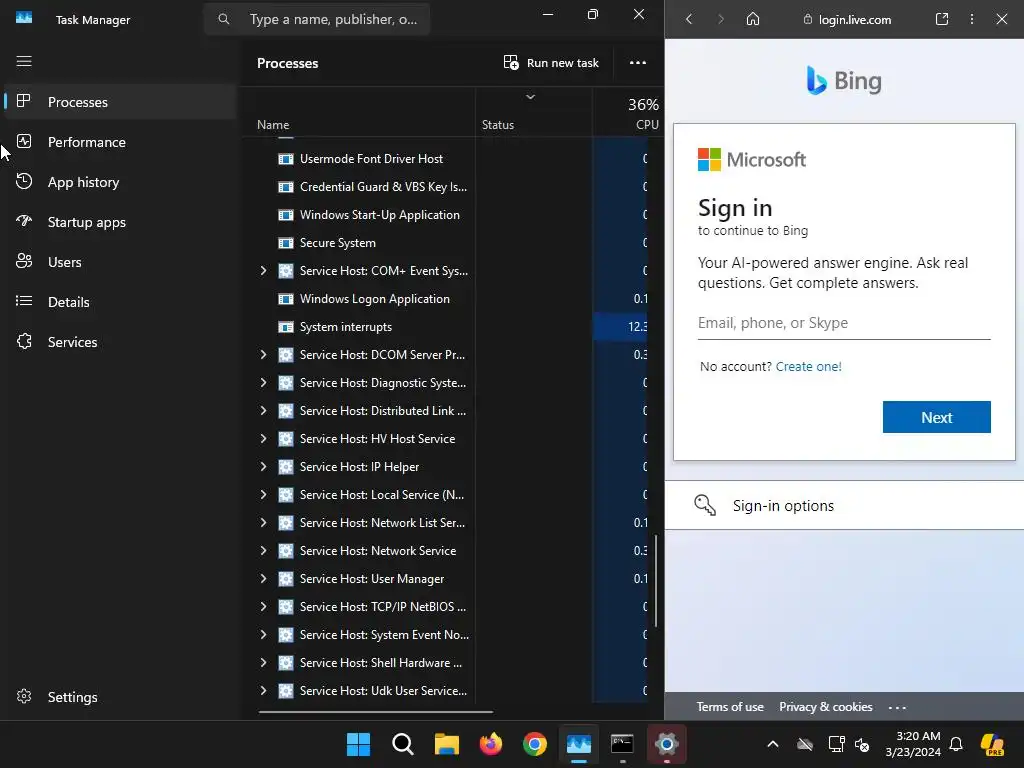Click the Windows Logon Application process icon
1024x768 pixels.
pyautogui.click(x=285, y=299)
